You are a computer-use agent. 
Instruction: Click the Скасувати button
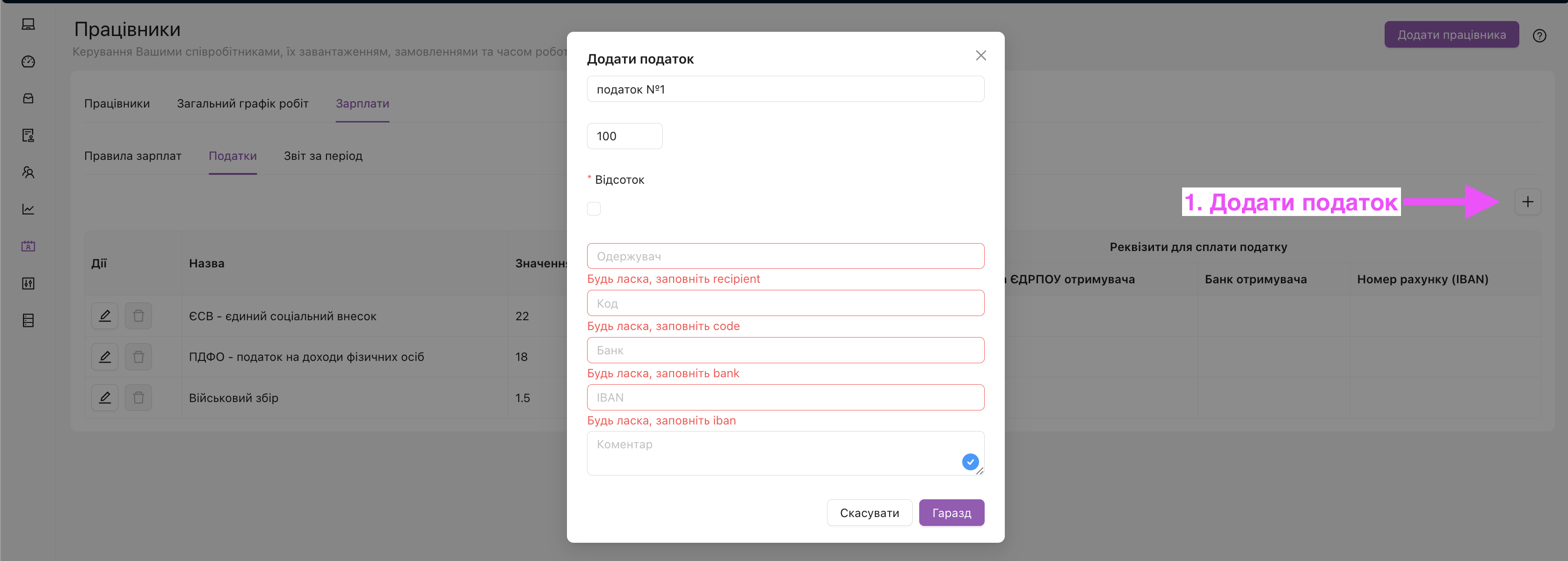[869, 513]
